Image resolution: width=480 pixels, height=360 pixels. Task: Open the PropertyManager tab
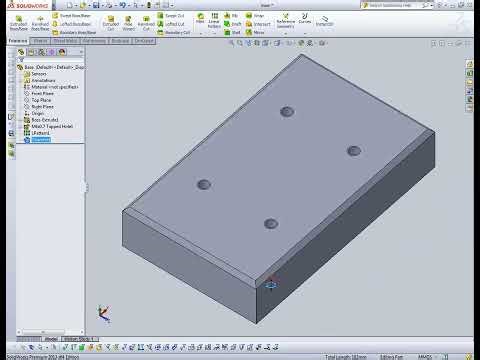click(x=31, y=52)
